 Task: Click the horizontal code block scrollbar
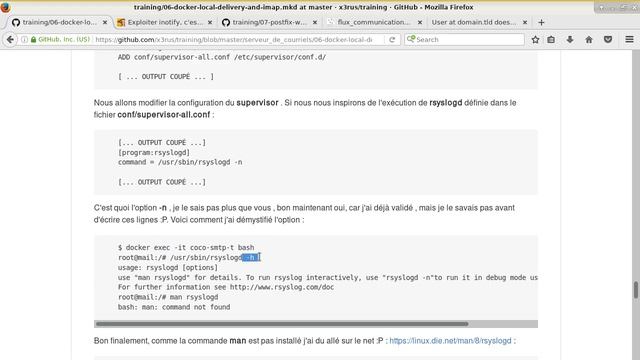[x=282, y=324]
